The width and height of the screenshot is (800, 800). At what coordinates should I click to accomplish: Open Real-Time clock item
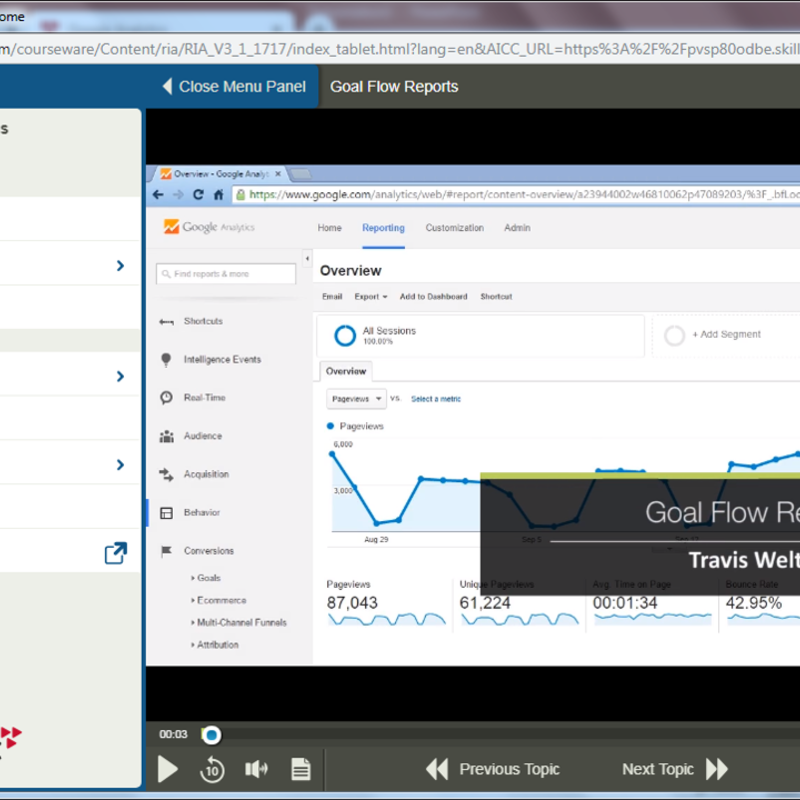tap(166, 397)
